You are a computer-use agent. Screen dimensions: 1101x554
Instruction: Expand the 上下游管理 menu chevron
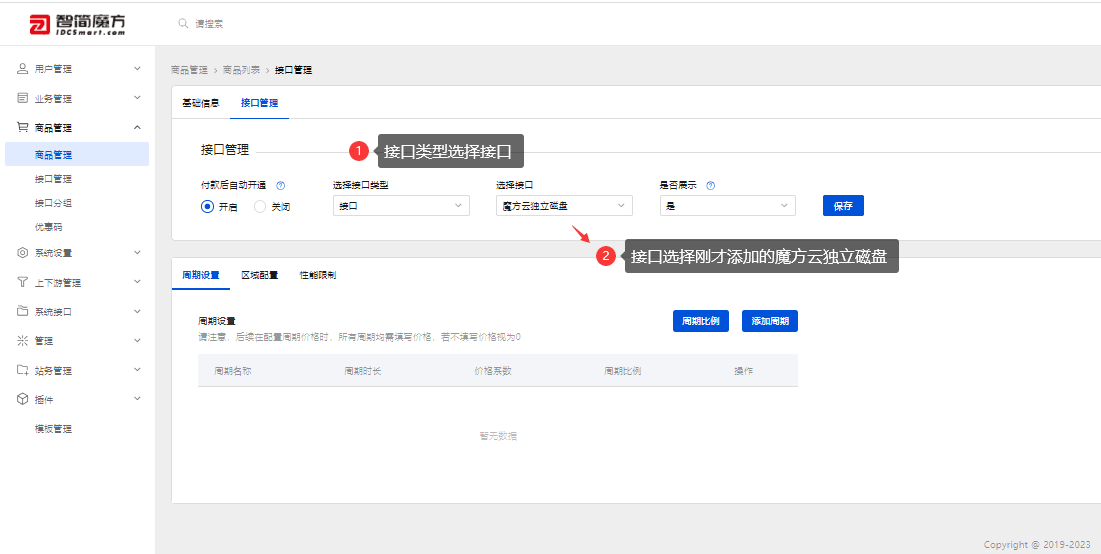click(x=138, y=282)
